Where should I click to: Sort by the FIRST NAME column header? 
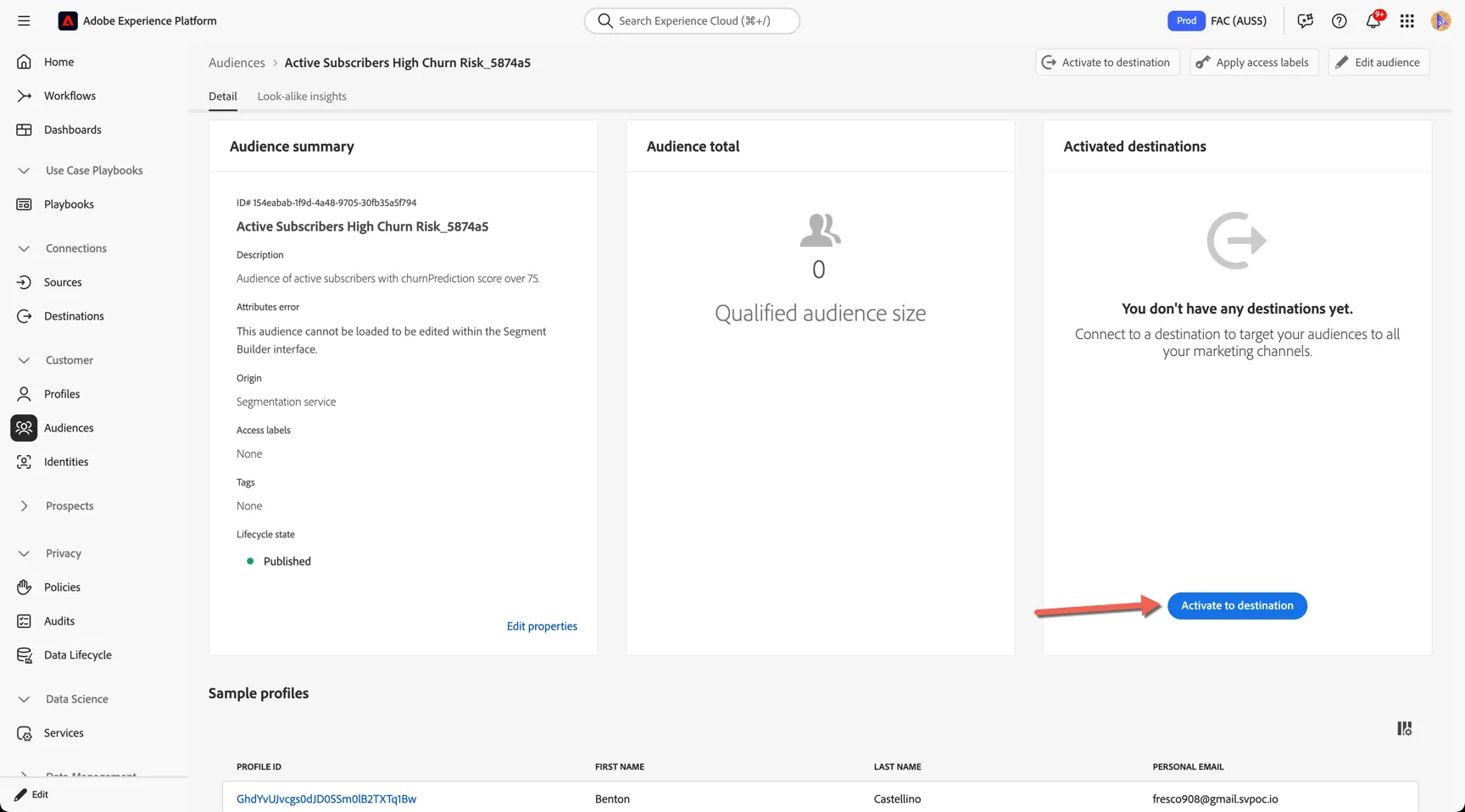pos(620,767)
